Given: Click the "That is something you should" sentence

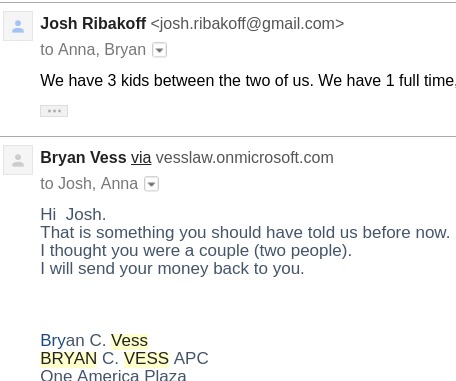Looking at the screenshot, I should click(x=245, y=232).
